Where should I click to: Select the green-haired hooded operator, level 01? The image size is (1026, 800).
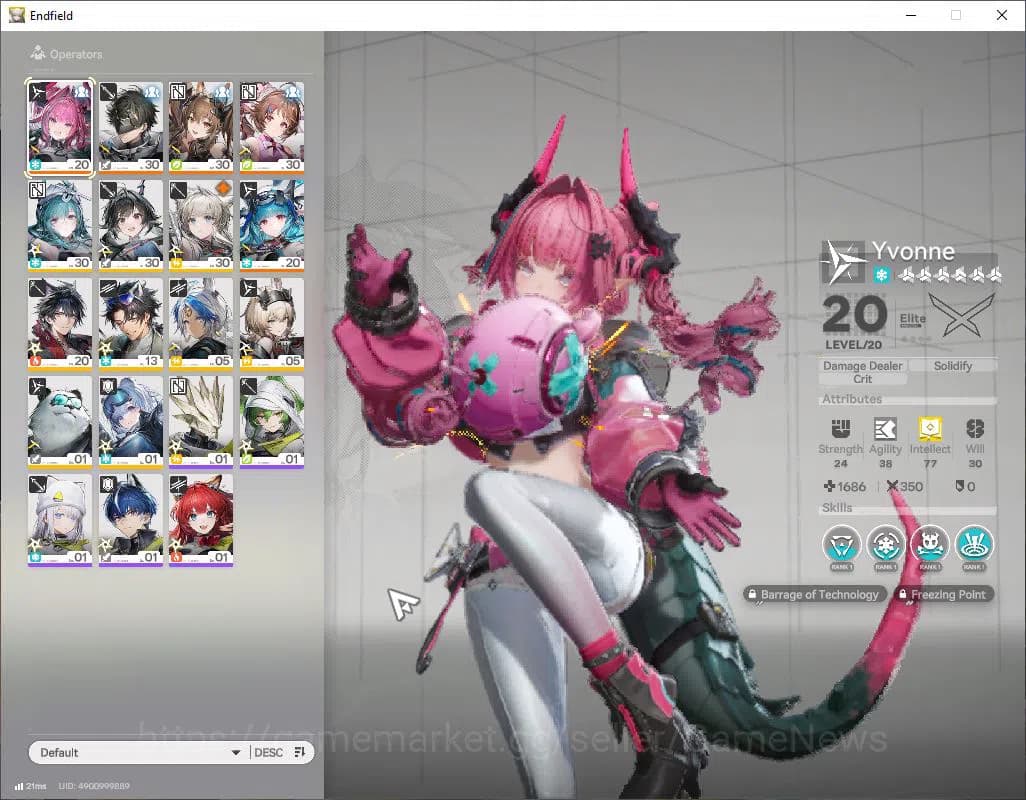tap(272, 422)
